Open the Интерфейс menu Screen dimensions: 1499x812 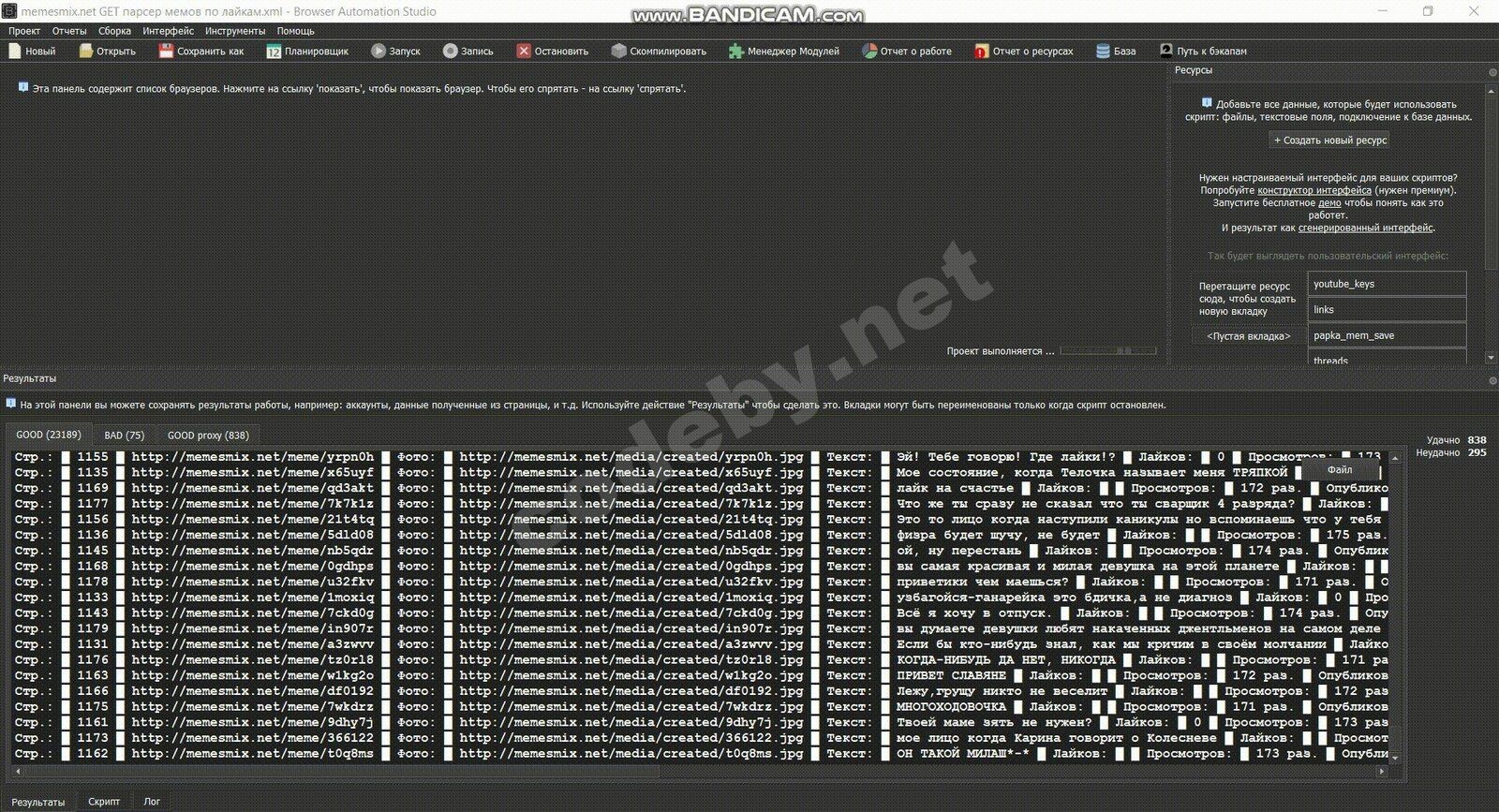(x=169, y=31)
